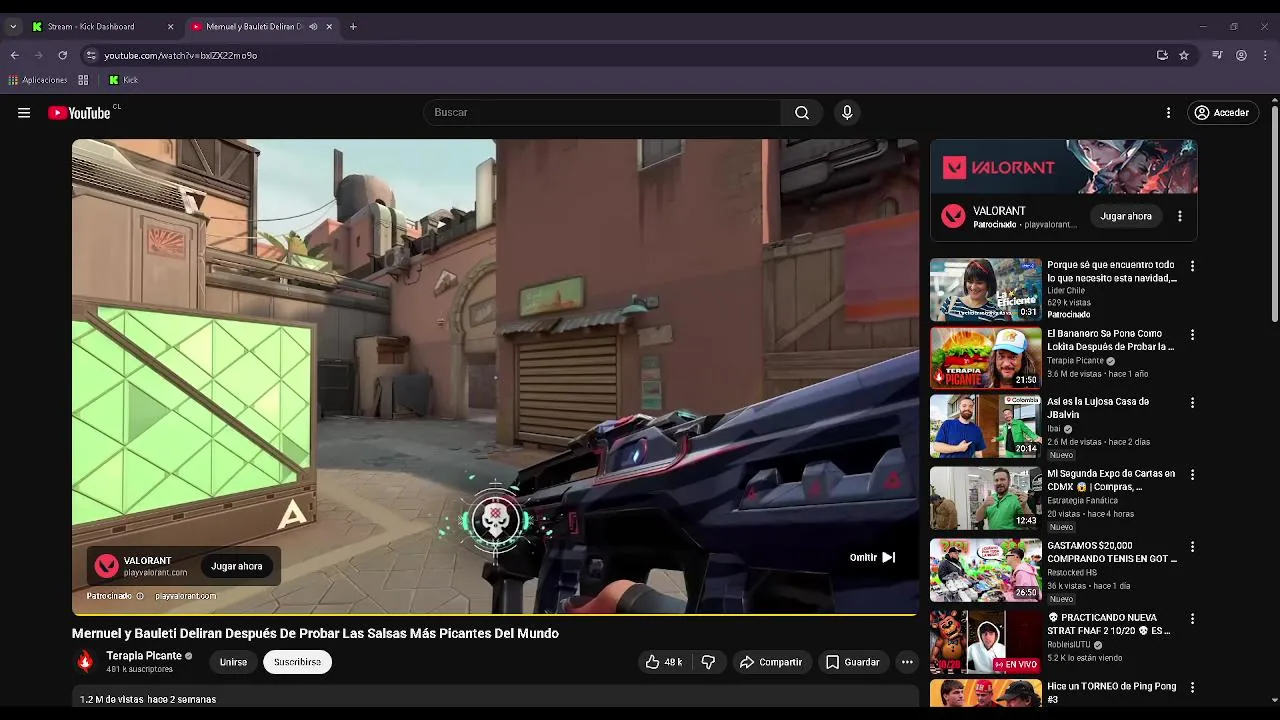Subscribe with the Suscribirse button
The height and width of the screenshot is (720, 1280).
pos(297,662)
